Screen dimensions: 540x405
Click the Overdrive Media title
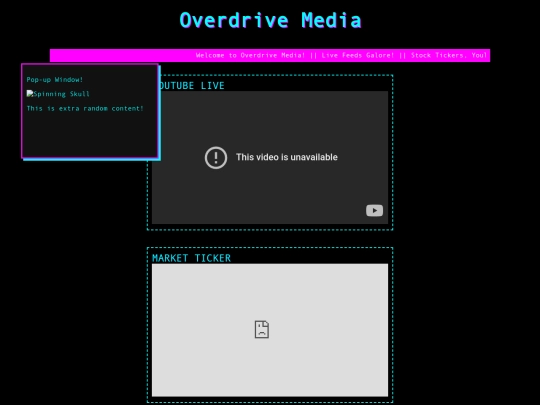coord(270,20)
